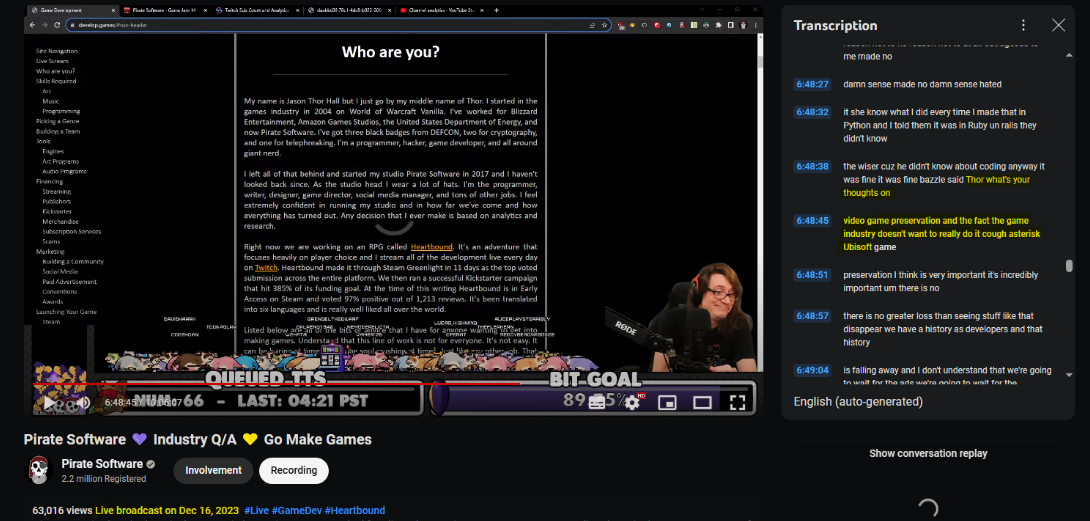Open the #Heartbound hashtag link
Viewport: 1090px width, 521px height.
pos(355,511)
